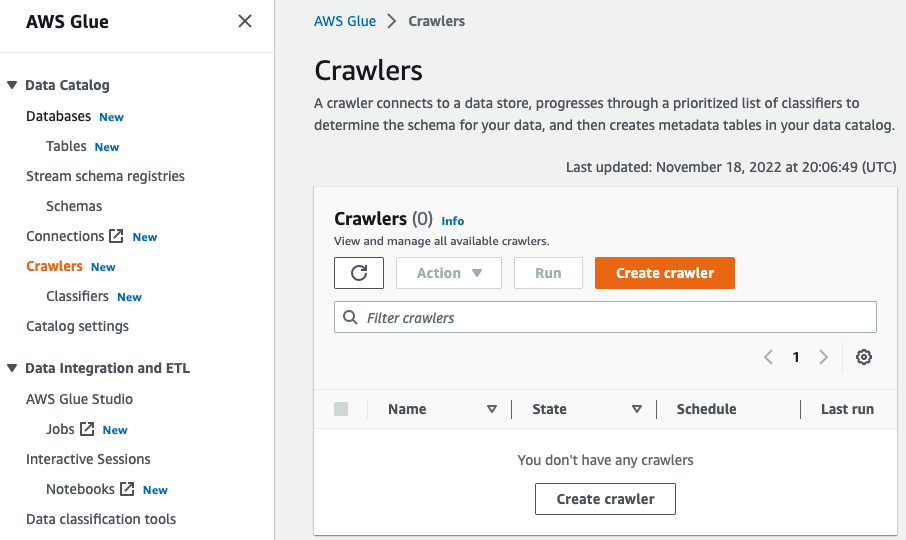Open the AWS Glue breadcrumb link
The height and width of the screenshot is (540, 906).
click(x=345, y=21)
